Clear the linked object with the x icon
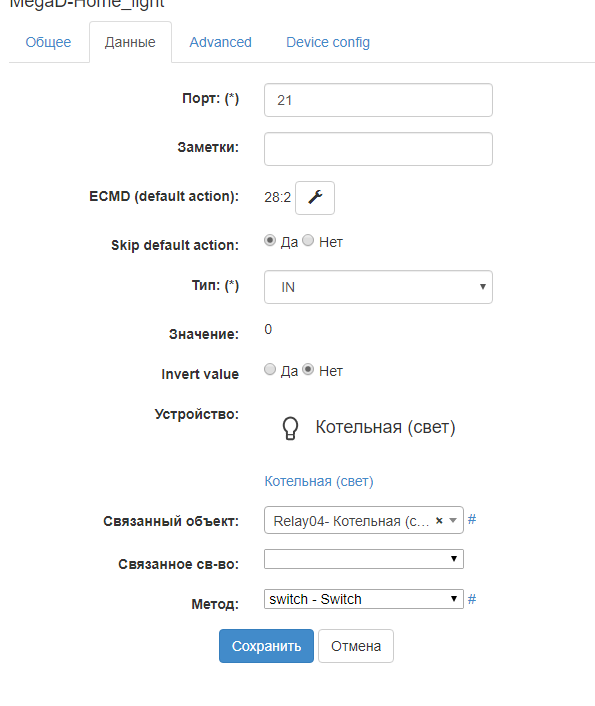Image resolution: width=595 pixels, height=706 pixels. (439, 520)
